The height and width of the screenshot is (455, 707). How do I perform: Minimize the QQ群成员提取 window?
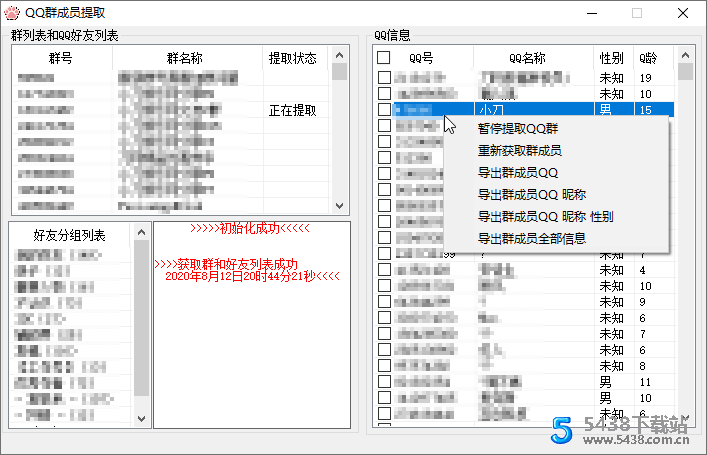[x=592, y=14]
